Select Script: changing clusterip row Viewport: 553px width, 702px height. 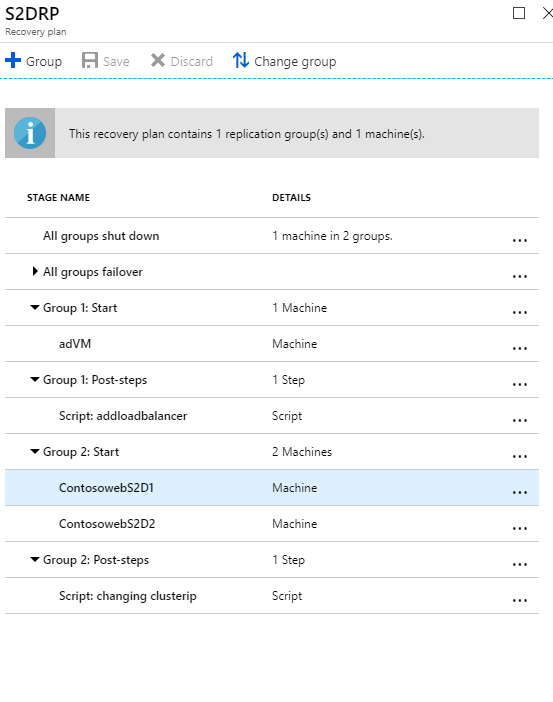(x=272, y=596)
